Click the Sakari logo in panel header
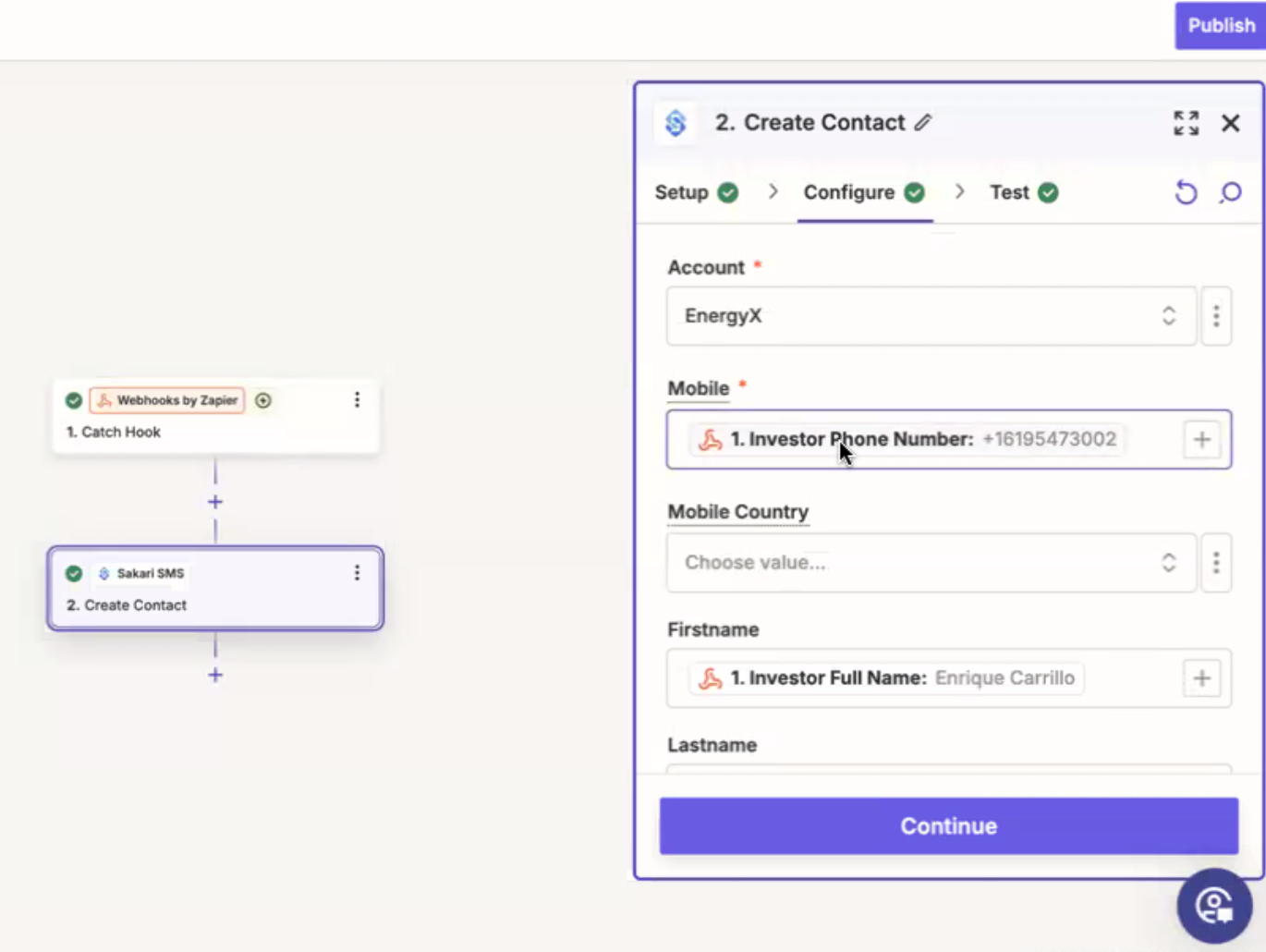This screenshot has height=952, width=1266. point(676,123)
